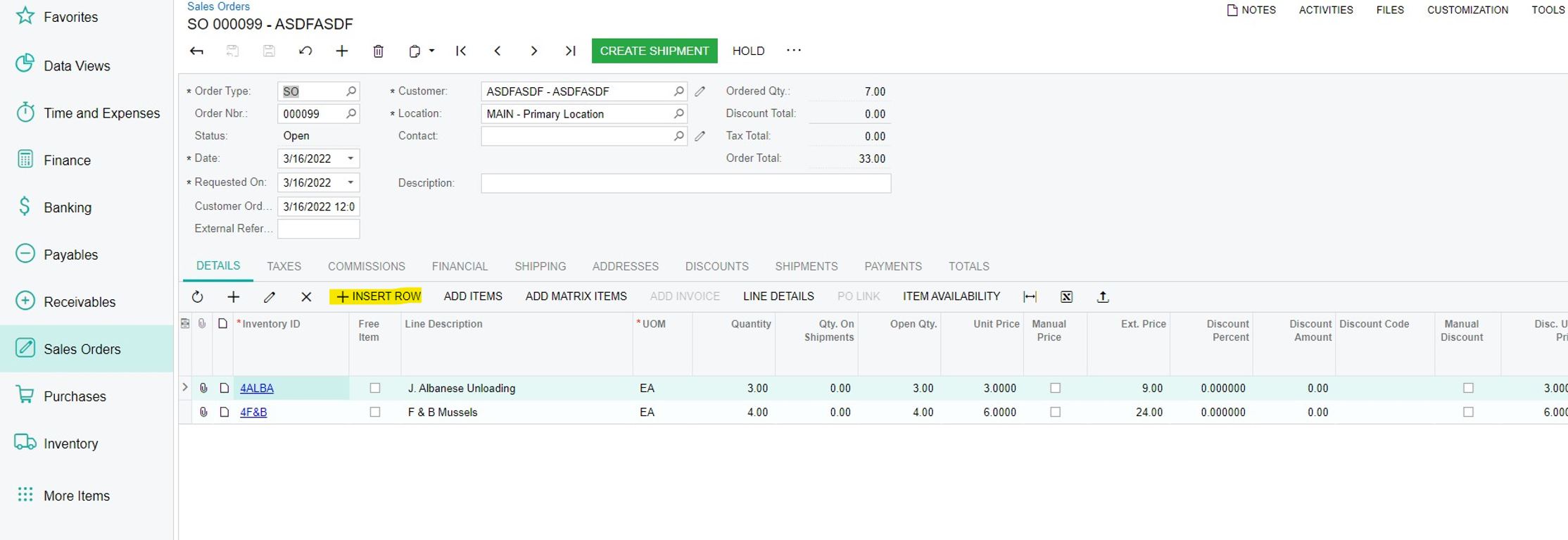This screenshot has width=1568, height=540.
Task: Open the Contact lookup magnifier
Action: click(x=678, y=136)
